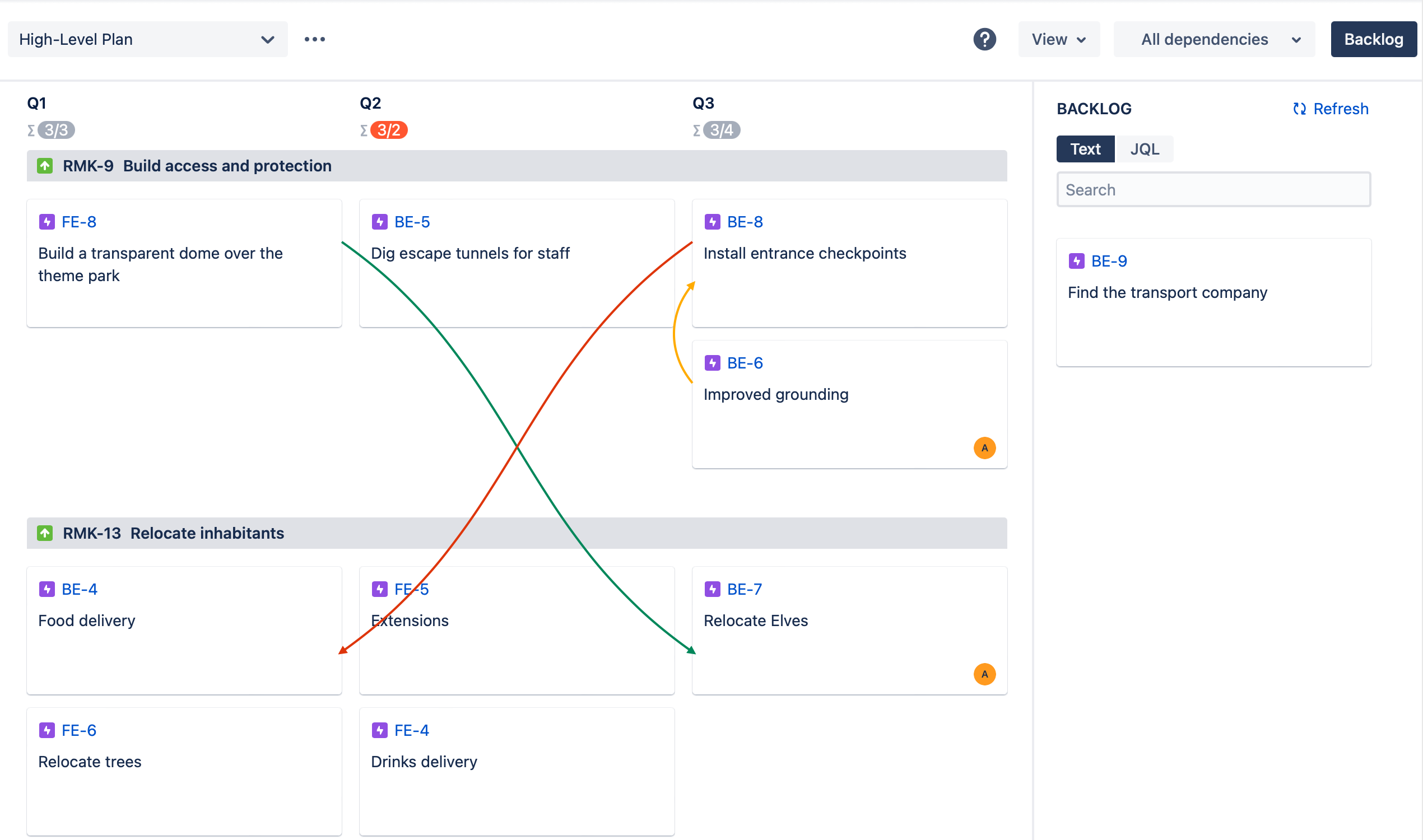Image resolution: width=1423 pixels, height=840 pixels.
Task: Open the All dependencies filter dropdown
Action: pyautogui.click(x=1213, y=39)
